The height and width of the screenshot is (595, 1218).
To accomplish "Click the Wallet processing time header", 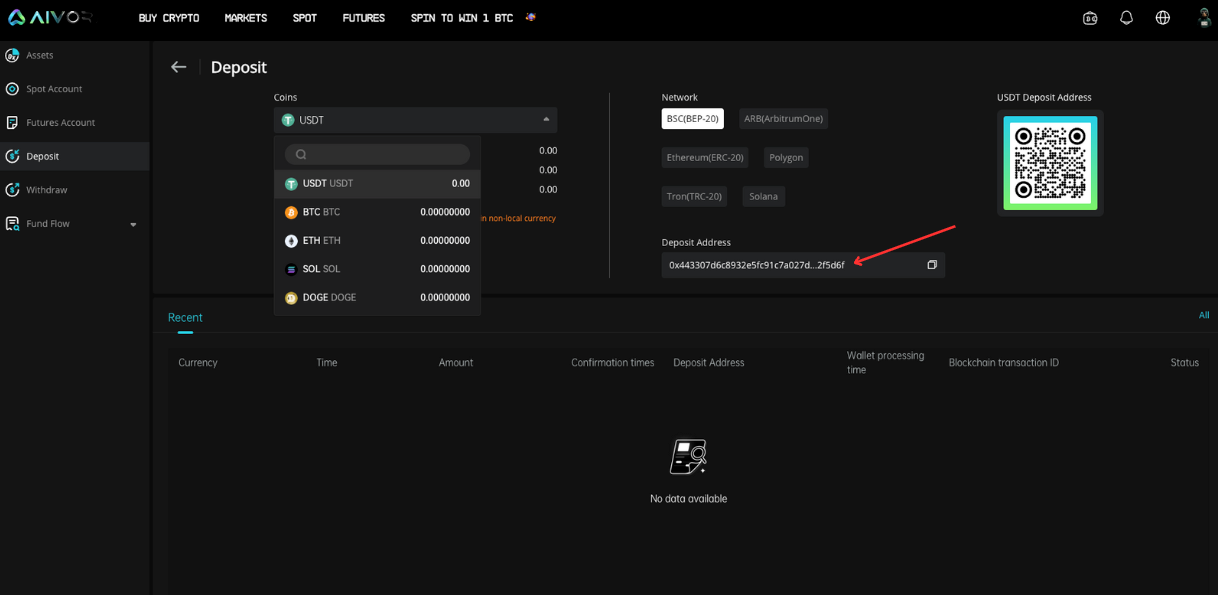I will (885, 363).
